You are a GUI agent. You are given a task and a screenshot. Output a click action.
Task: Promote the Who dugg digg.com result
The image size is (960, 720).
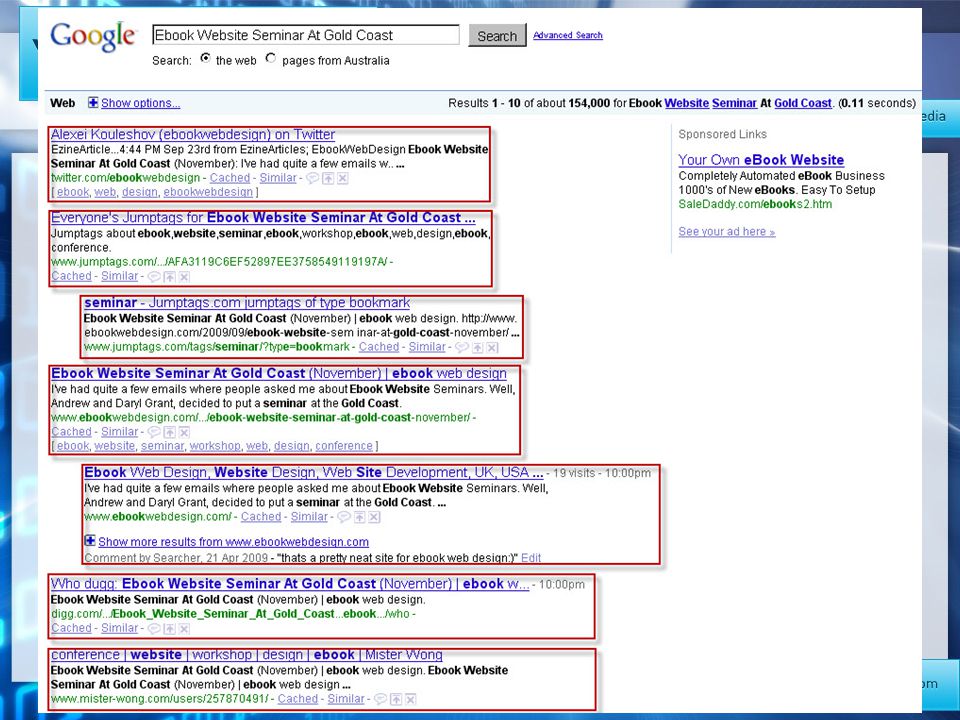(x=170, y=629)
